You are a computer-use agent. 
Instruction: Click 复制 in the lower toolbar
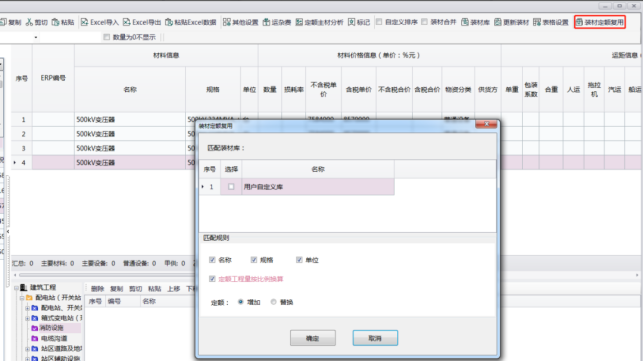(116, 289)
